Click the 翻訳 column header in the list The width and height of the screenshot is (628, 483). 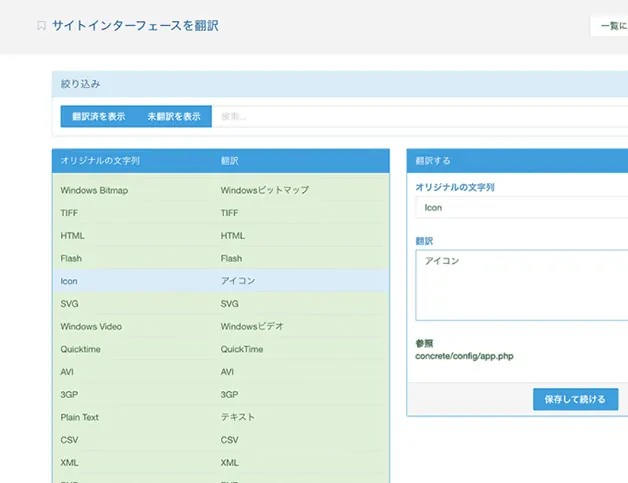[229, 161]
